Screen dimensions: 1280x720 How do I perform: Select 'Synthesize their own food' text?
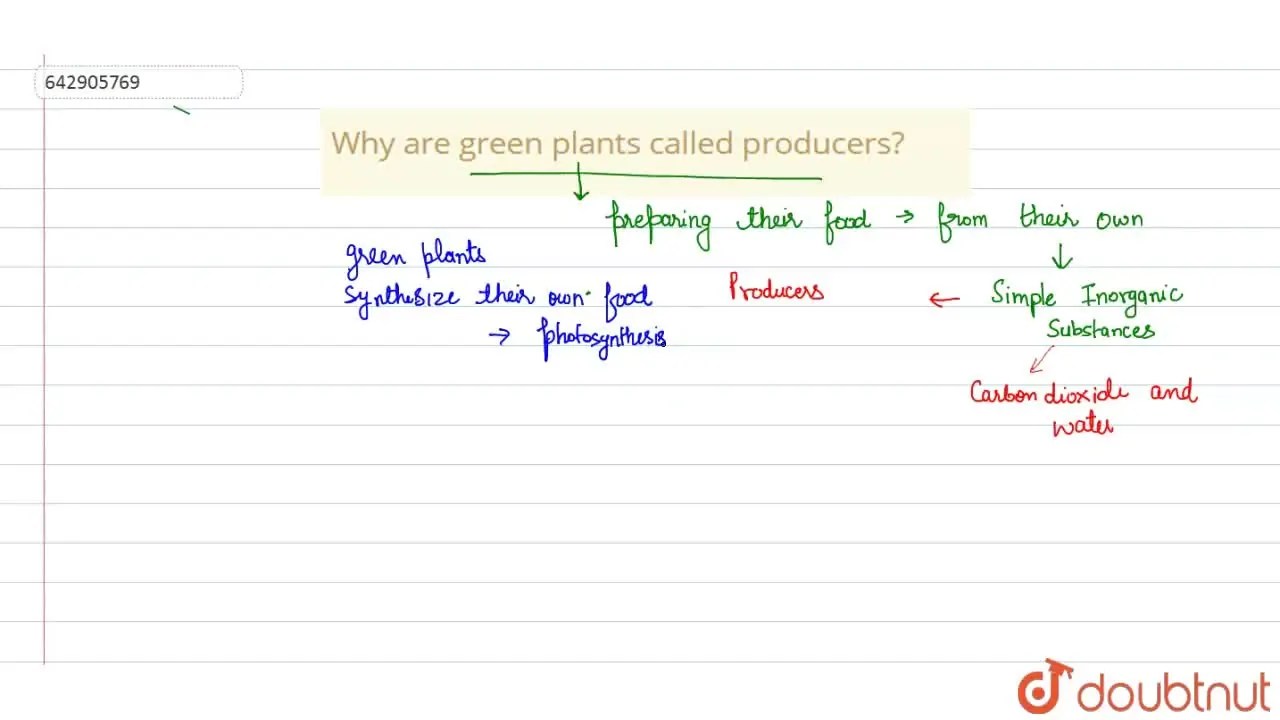[x=497, y=297]
